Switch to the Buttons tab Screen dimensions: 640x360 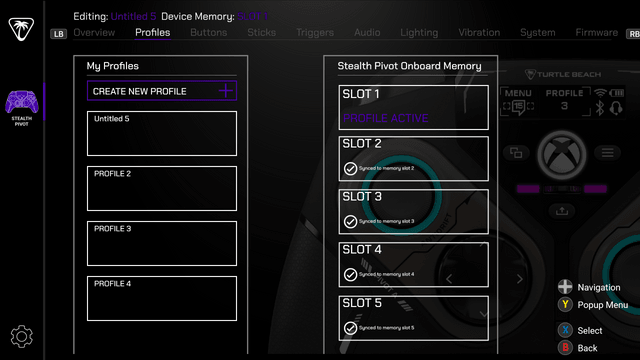[x=209, y=33]
